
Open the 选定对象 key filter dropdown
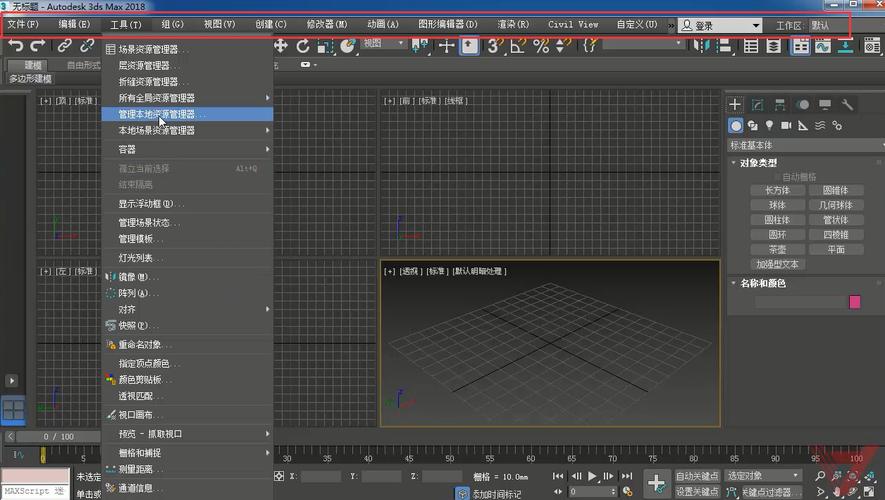(x=763, y=476)
